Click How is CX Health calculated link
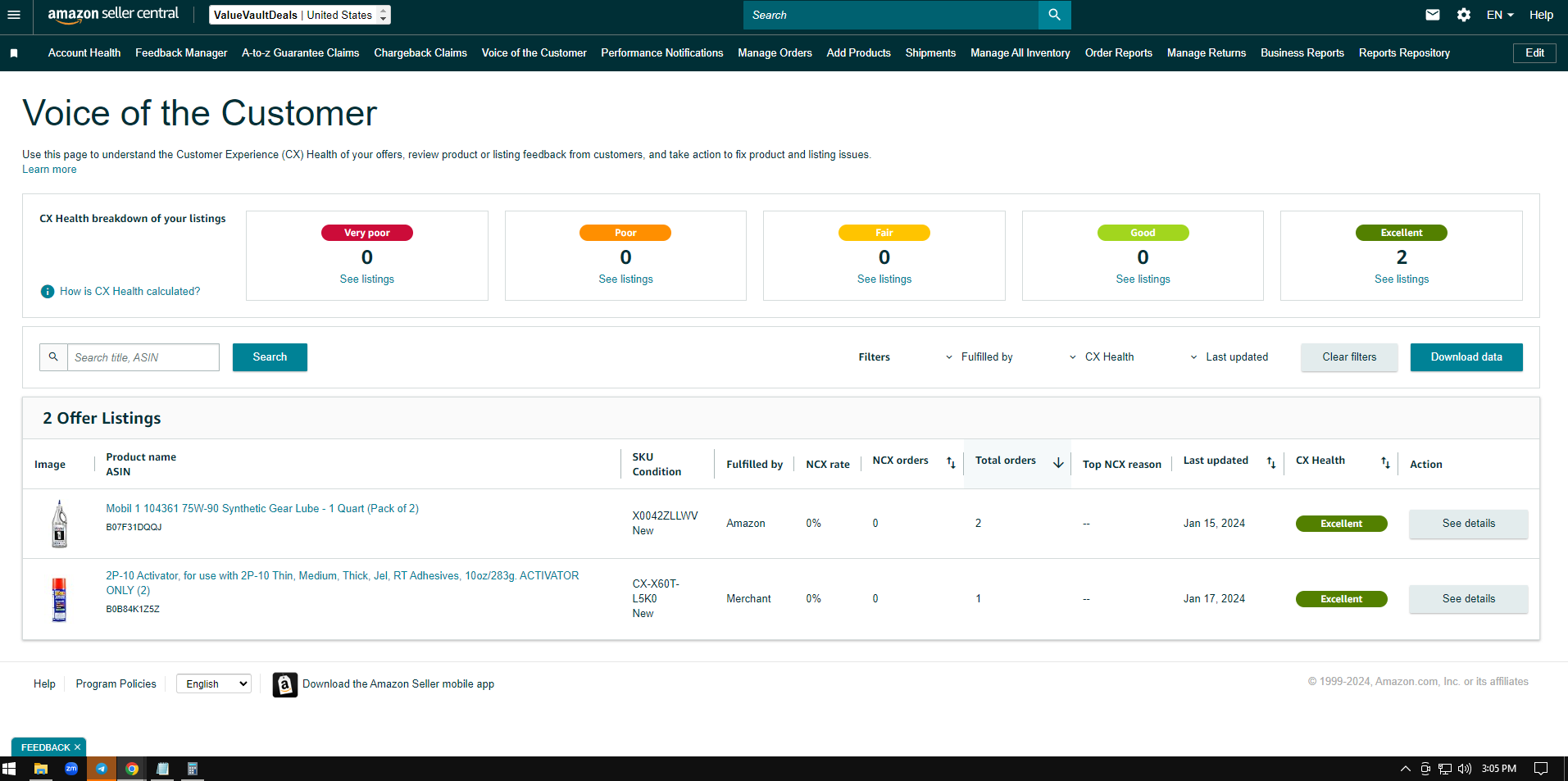This screenshot has height=781, width=1568. (130, 292)
